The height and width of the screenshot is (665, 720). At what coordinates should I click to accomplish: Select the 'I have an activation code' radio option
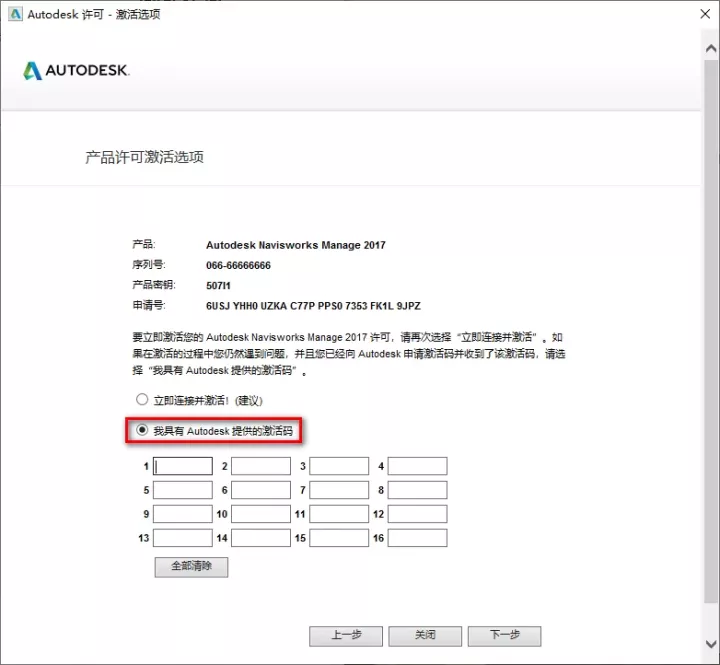pyautogui.click(x=142, y=430)
